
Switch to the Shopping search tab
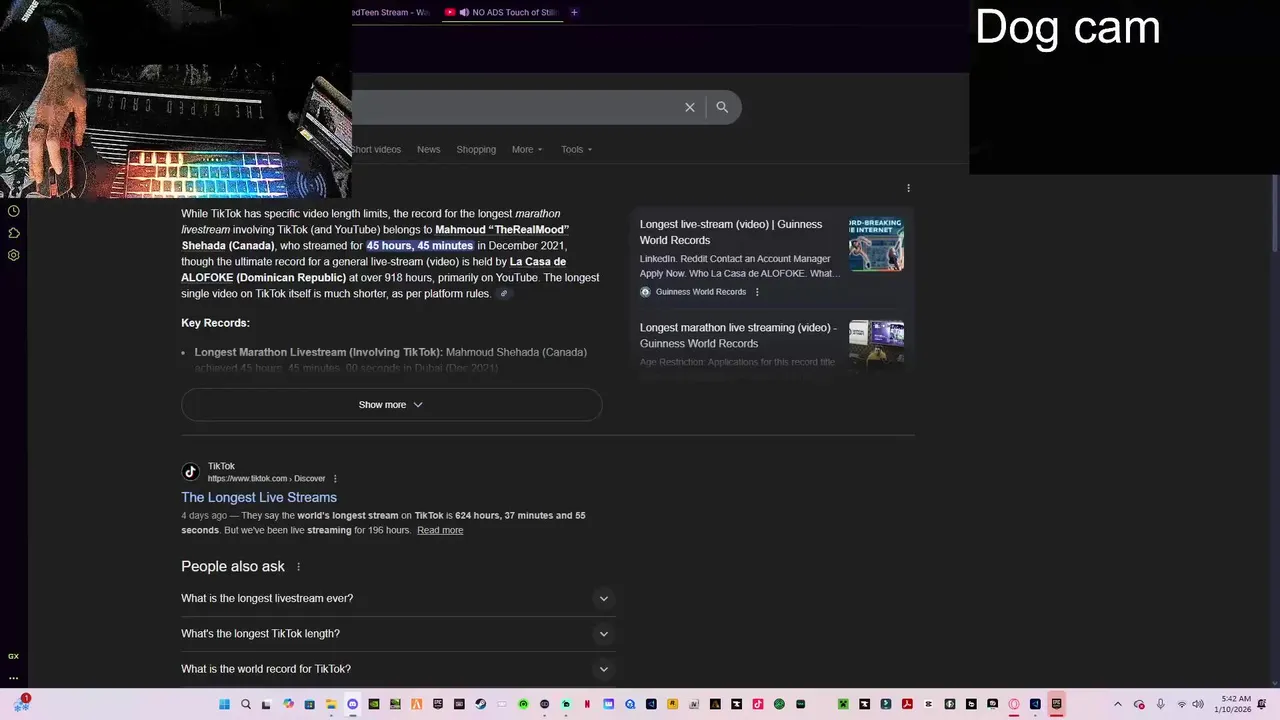pos(476,149)
